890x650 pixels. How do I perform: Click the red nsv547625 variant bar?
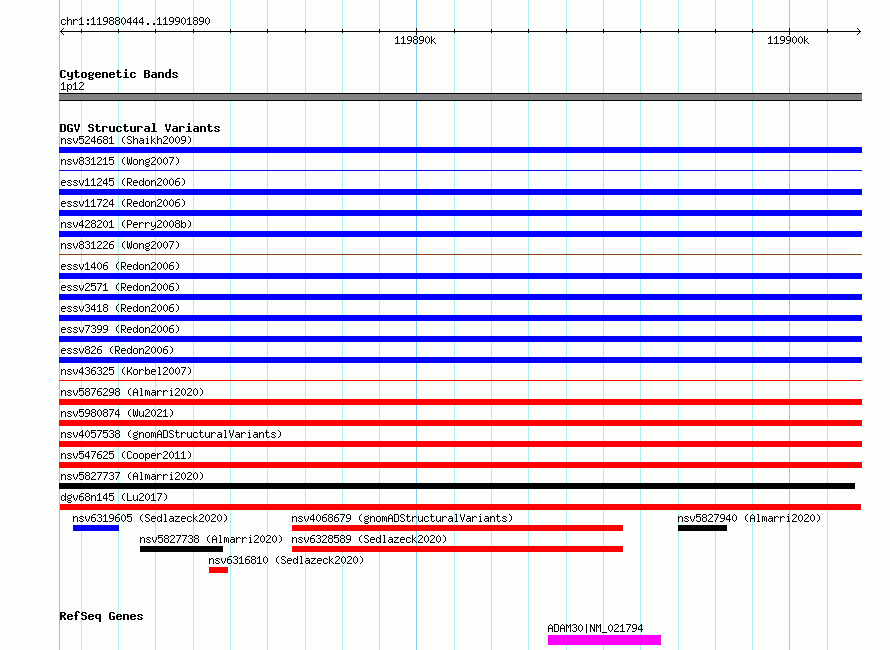click(460, 465)
